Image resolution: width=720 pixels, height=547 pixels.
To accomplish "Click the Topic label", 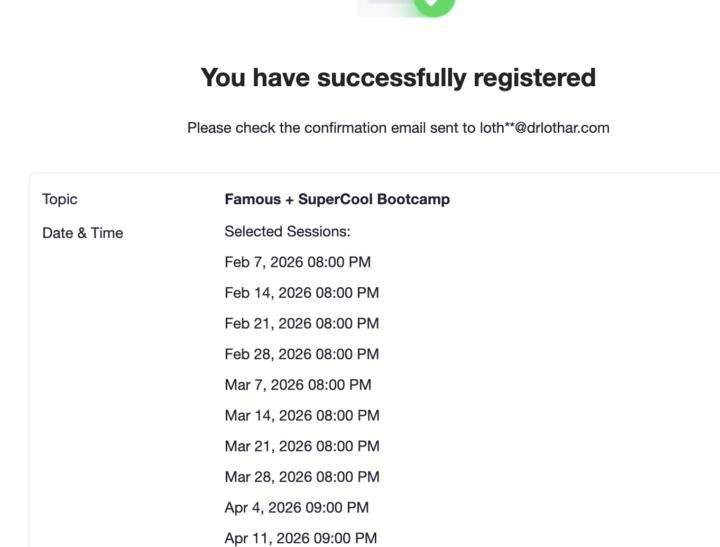I will (60, 199).
